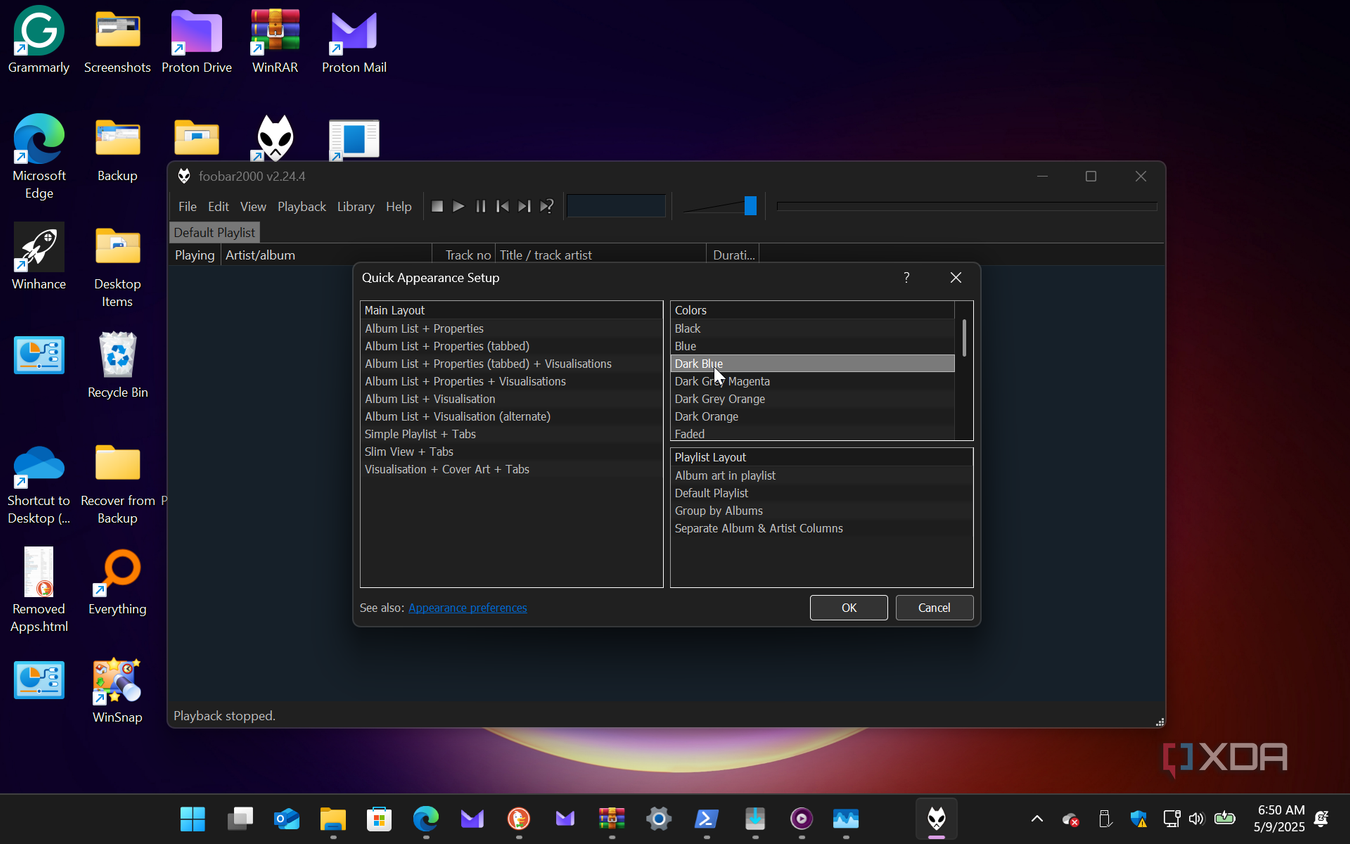Select the Everything search shortcut on the desktop
This screenshot has width=1350, height=844.
pyautogui.click(x=118, y=582)
